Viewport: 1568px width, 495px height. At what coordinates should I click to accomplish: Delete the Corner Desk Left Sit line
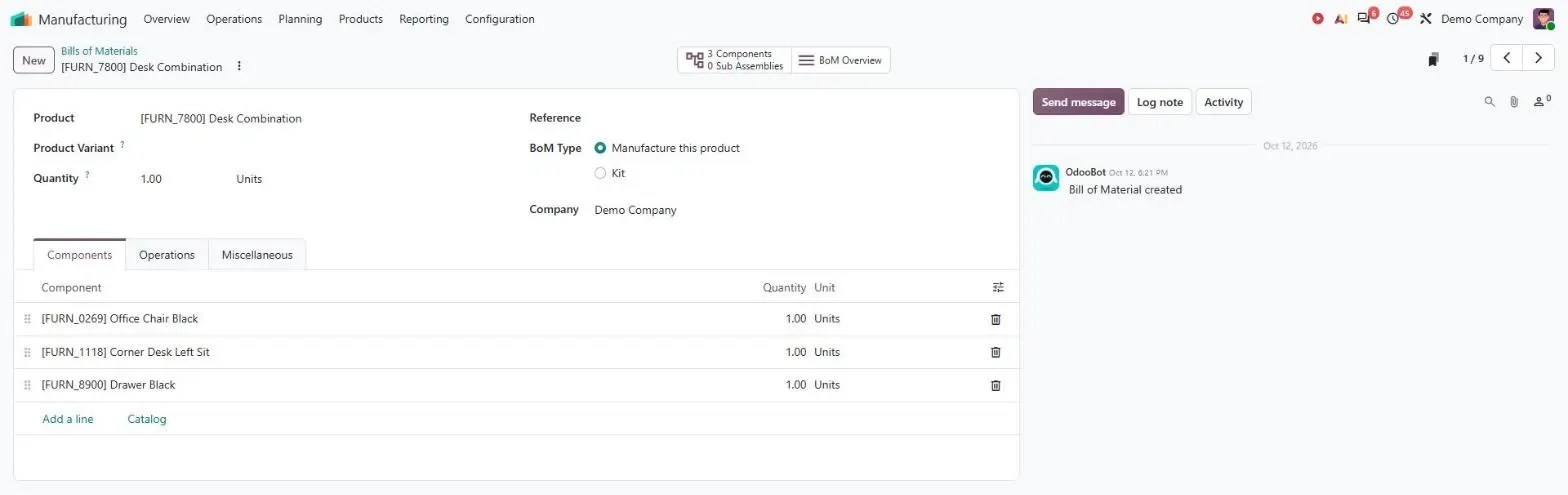(x=995, y=352)
